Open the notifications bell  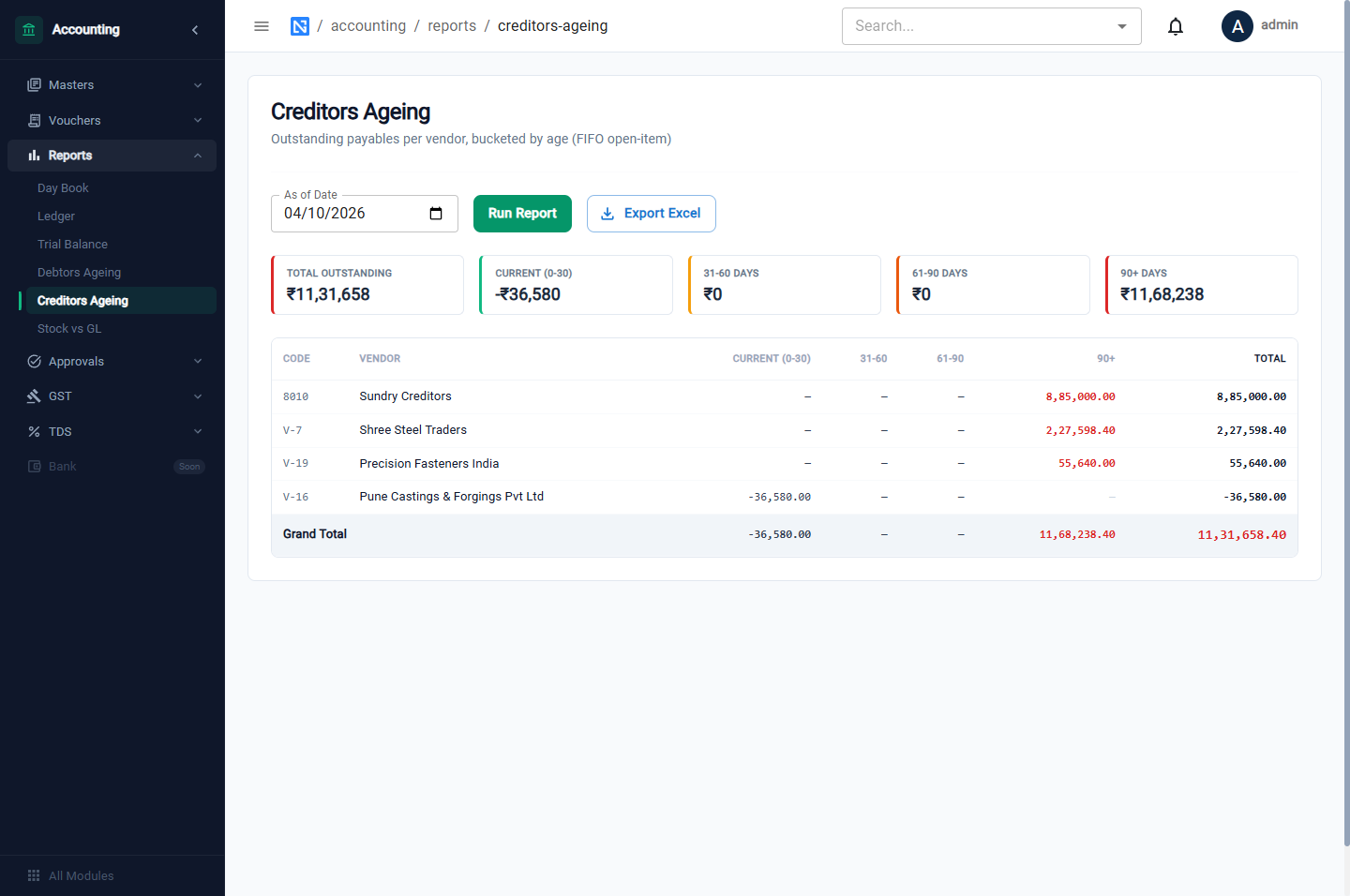[x=1176, y=26]
